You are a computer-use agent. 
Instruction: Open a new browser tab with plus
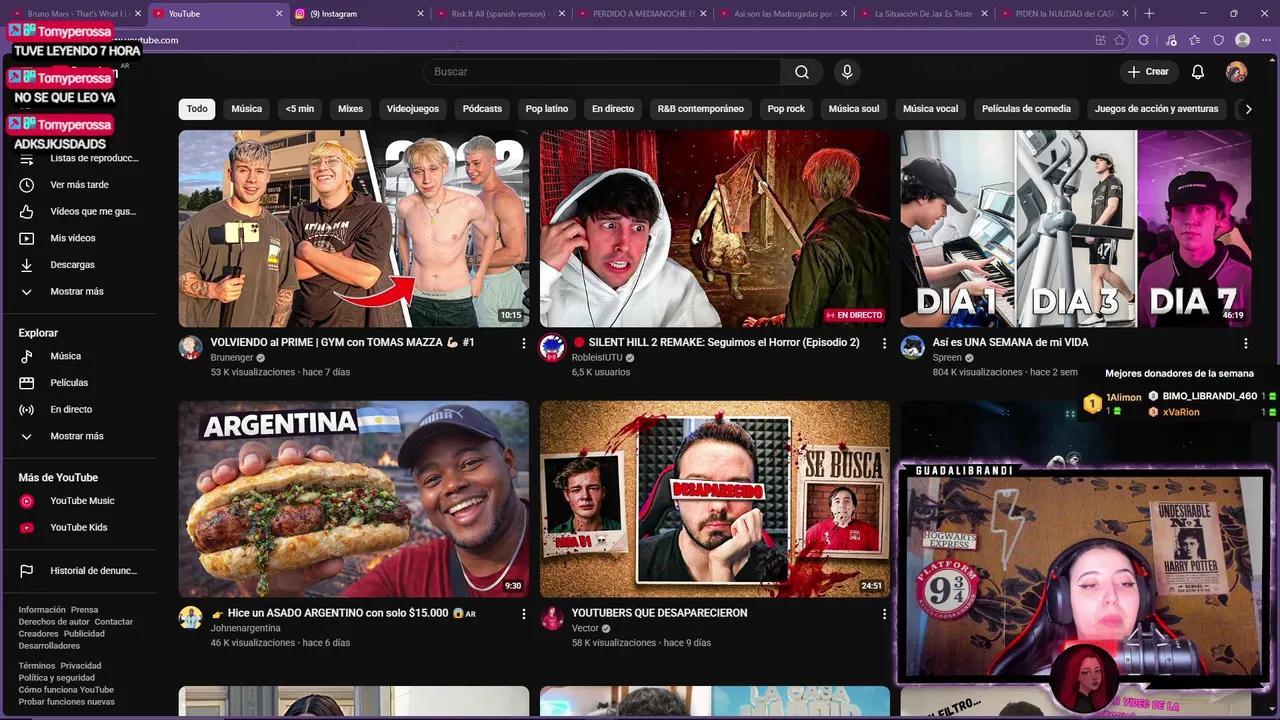[x=1149, y=14]
